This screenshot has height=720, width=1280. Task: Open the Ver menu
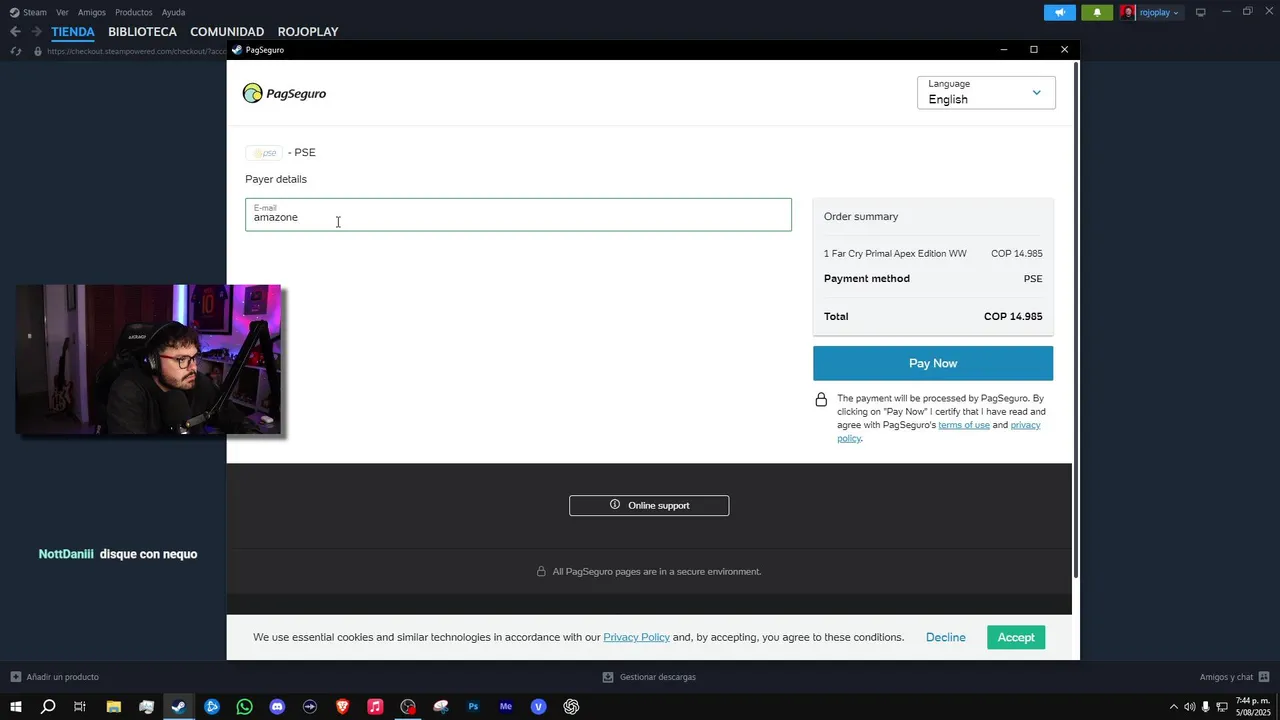62,12
